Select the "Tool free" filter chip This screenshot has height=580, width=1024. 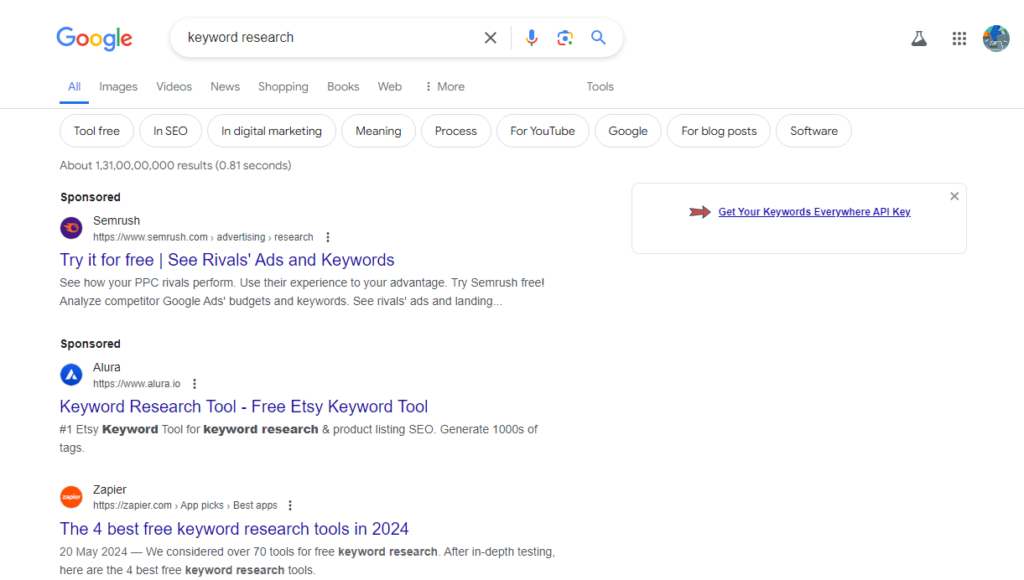point(97,131)
